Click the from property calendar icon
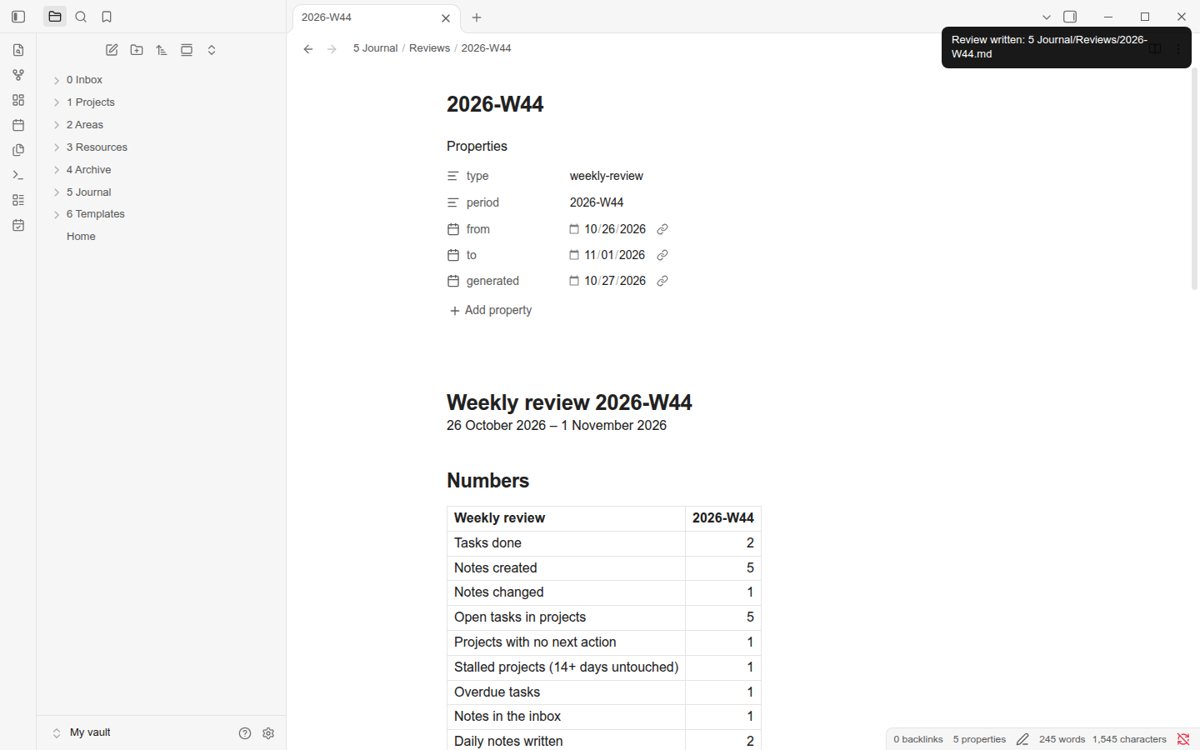 pos(453,229)
